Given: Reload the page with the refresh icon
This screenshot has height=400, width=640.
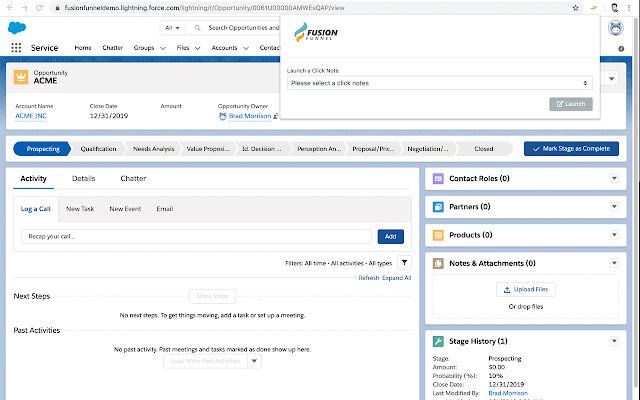Looking at the screenshot, I should coord(39,8).
